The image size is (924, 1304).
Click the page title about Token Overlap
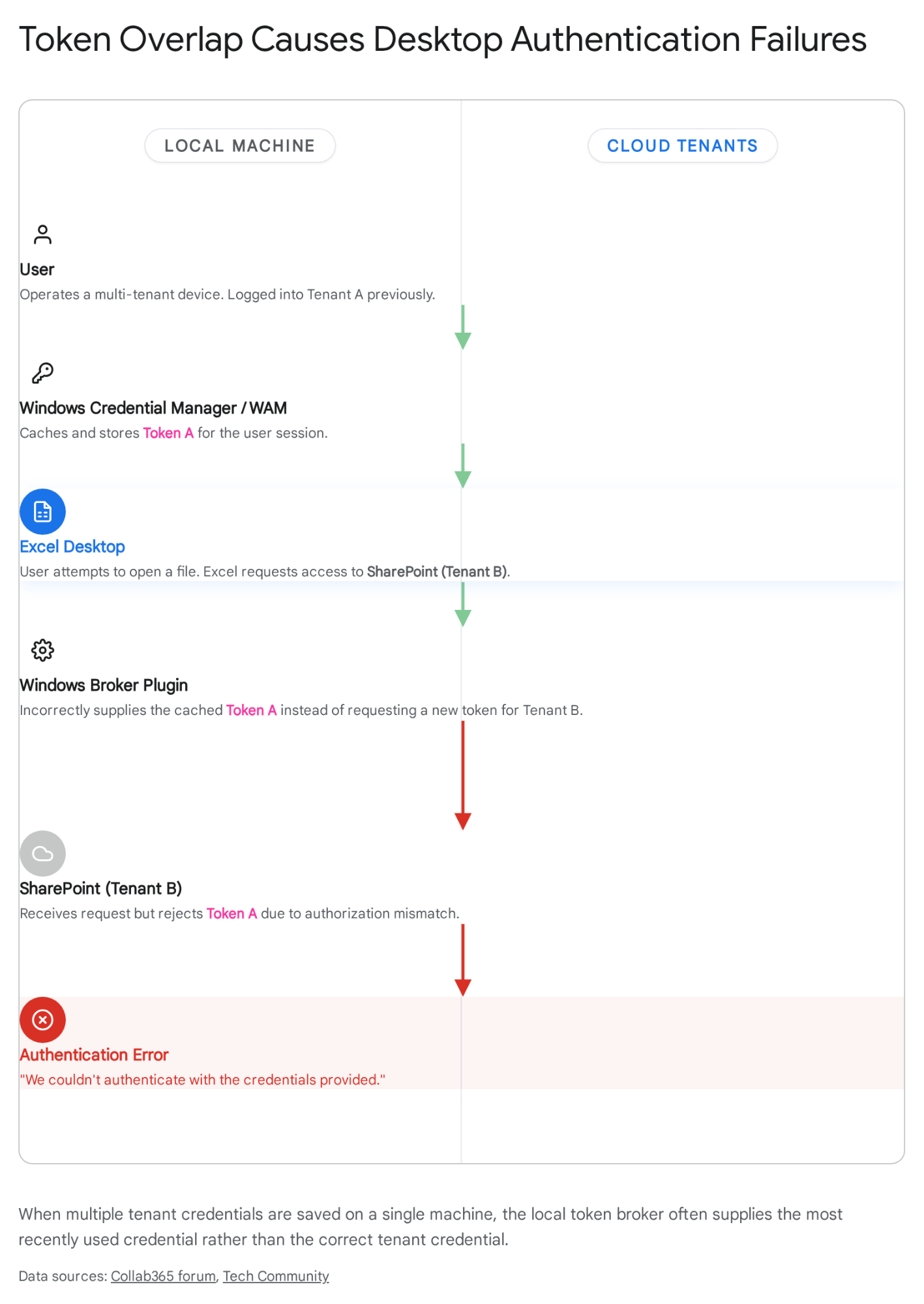443,39
